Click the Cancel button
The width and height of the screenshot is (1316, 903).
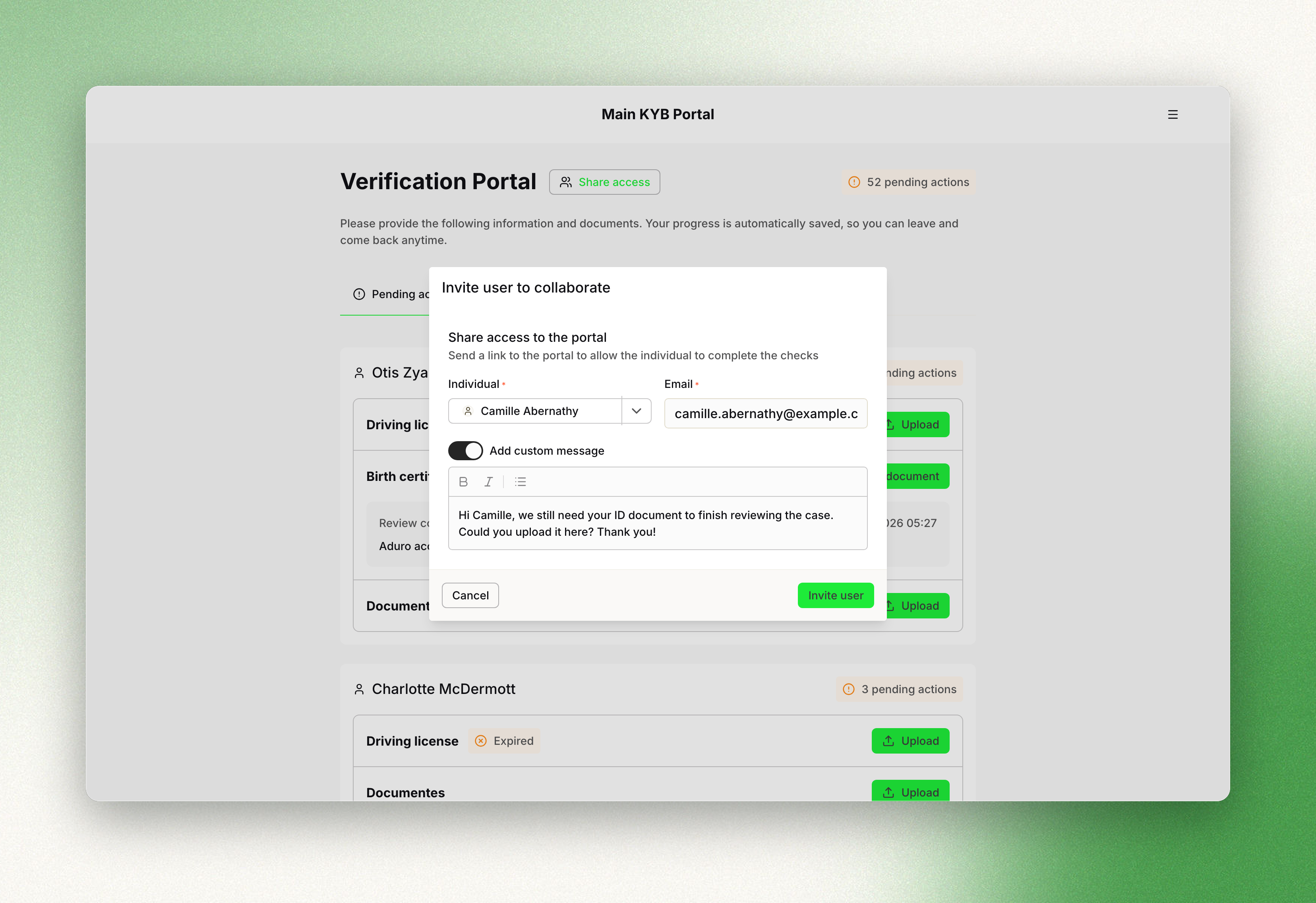point(470,595)
